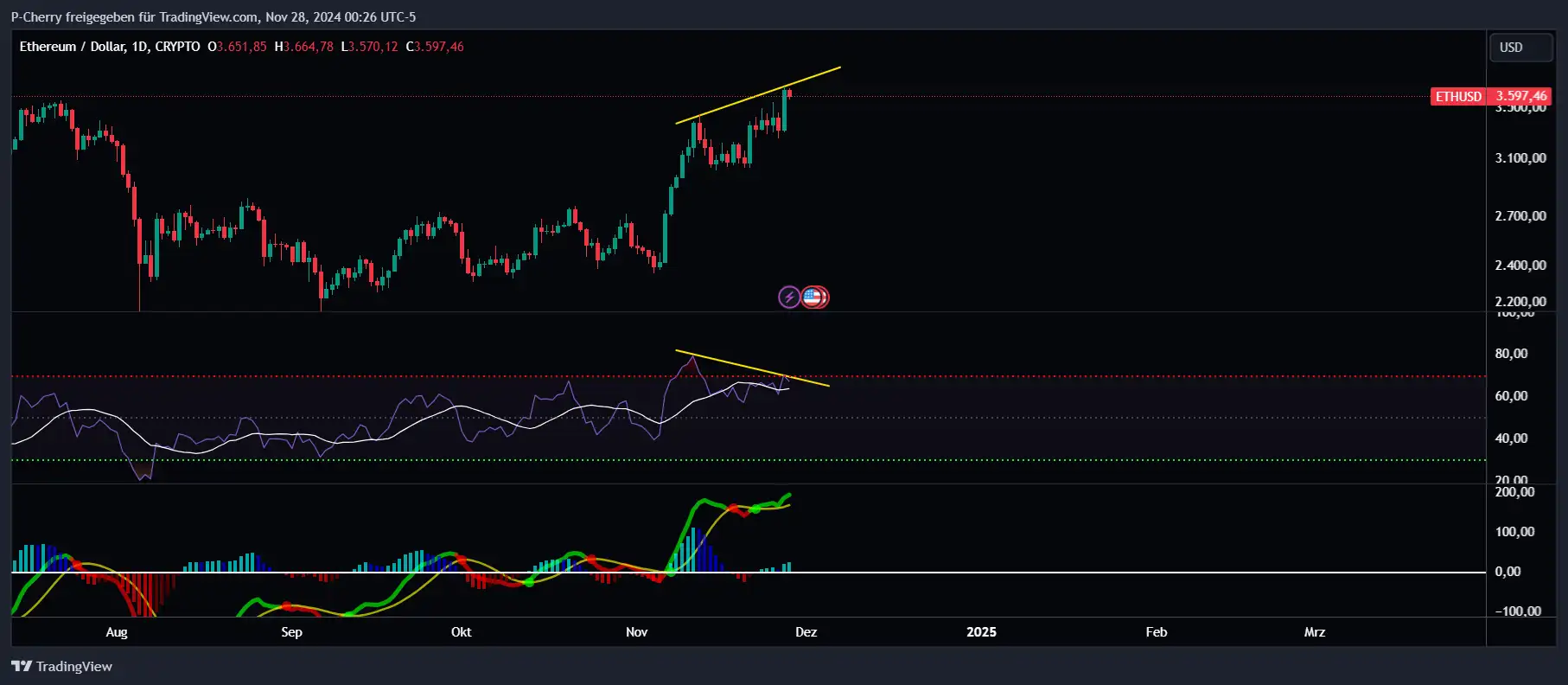Image resolution: width=1568 pixels, height=685 pixels.
Task: Click the 40,00 RSI axis label
Action: pyautogui.click(x=1511, y=439)
